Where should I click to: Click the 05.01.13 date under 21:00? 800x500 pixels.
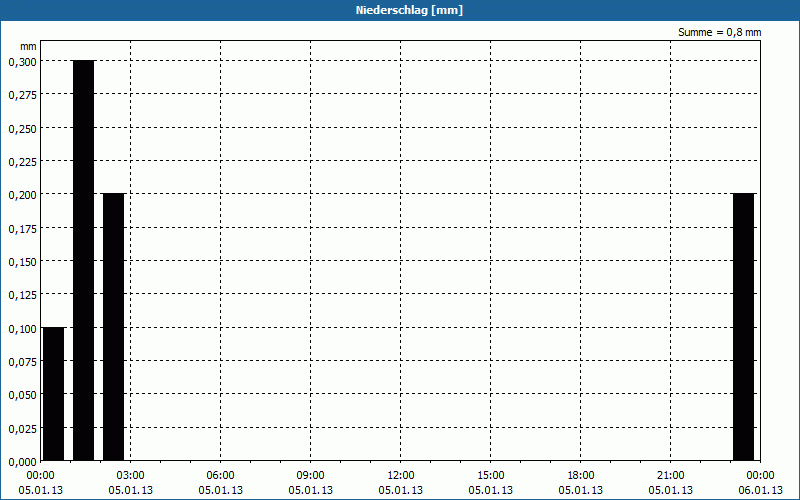click(670, 490)
